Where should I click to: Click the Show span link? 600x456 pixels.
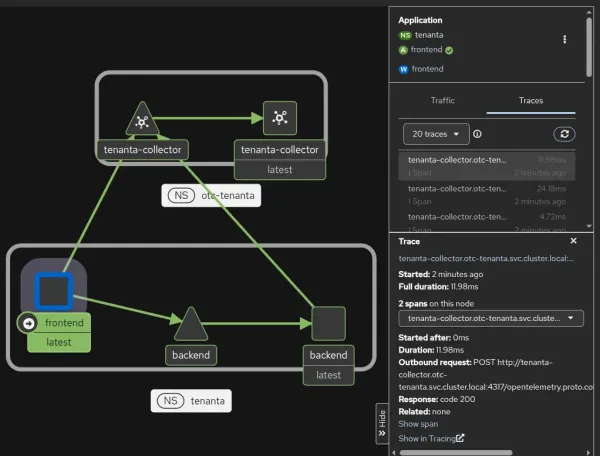[x=418, y=424]
